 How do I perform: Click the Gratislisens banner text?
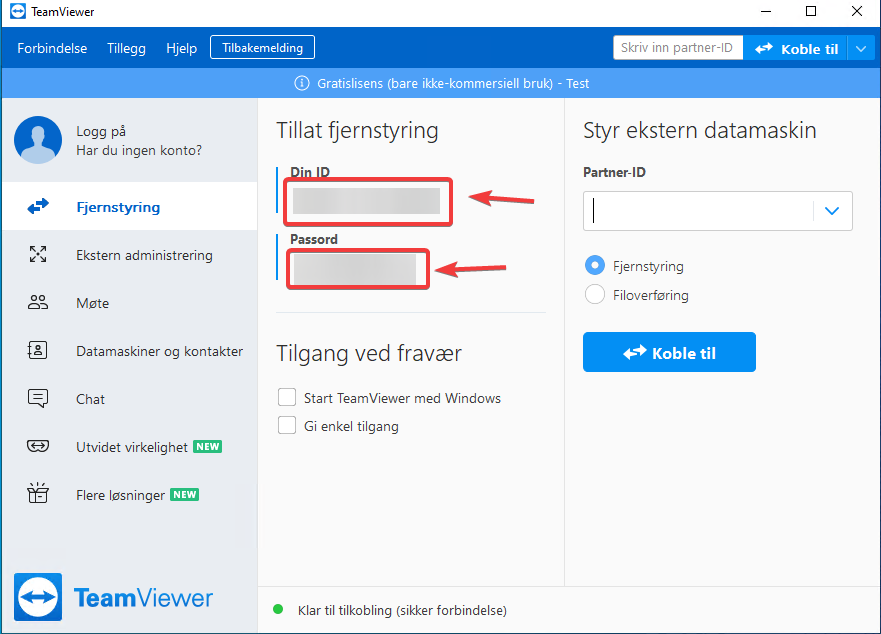[x=453, y=83]
